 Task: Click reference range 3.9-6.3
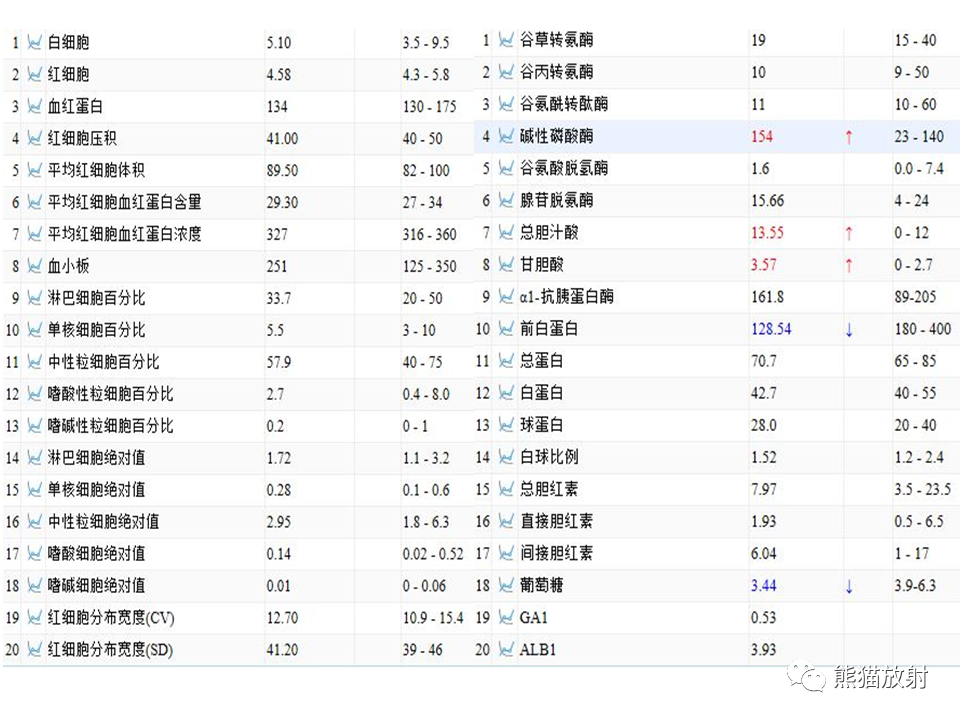915,585
